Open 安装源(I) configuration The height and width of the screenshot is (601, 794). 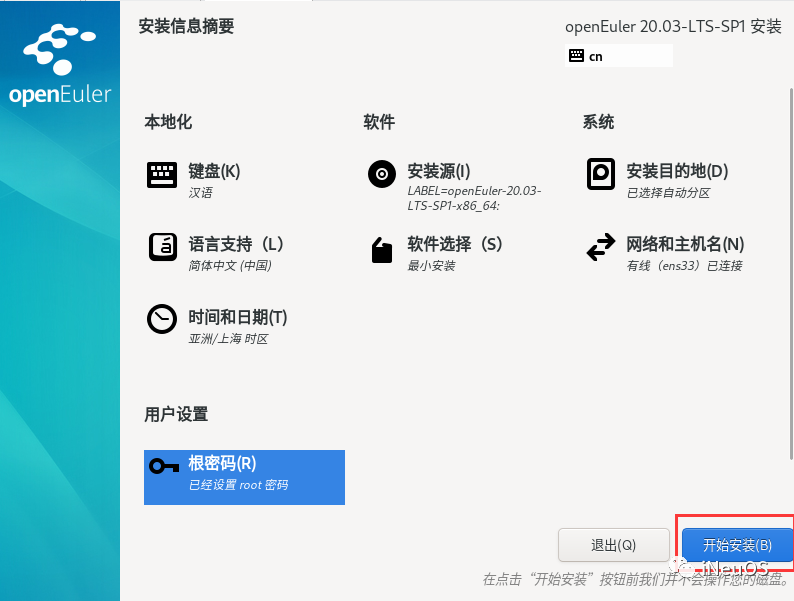(439, 171)
